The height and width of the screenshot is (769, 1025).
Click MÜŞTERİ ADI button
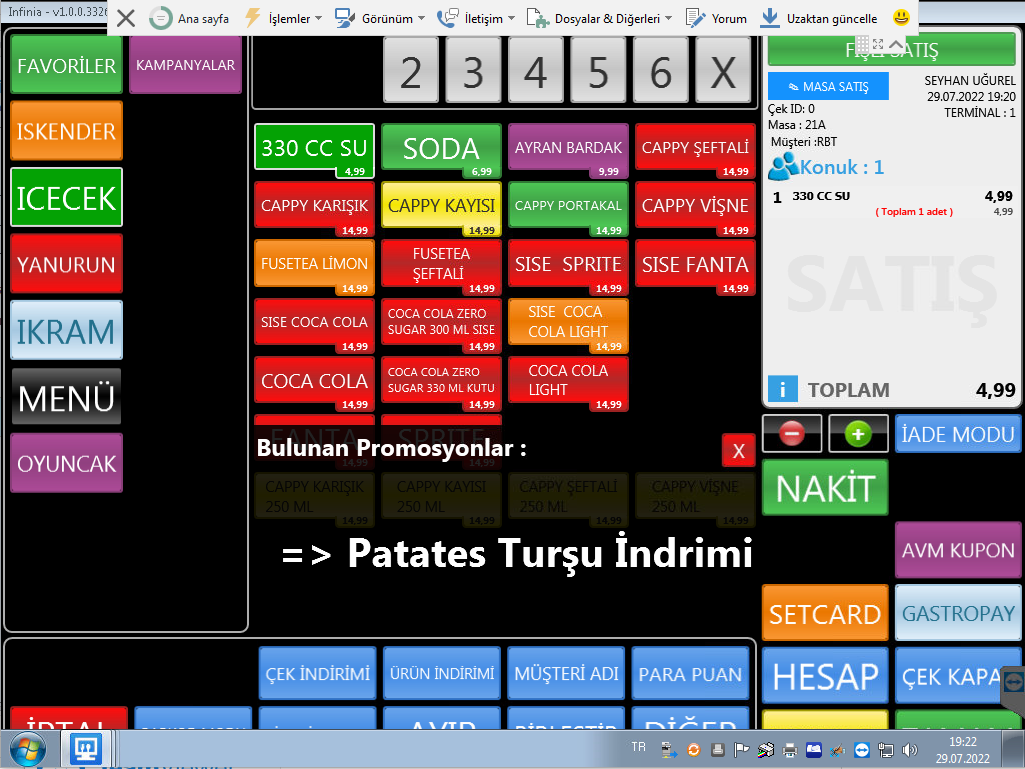pyautogui.click(x=566, y=674)
